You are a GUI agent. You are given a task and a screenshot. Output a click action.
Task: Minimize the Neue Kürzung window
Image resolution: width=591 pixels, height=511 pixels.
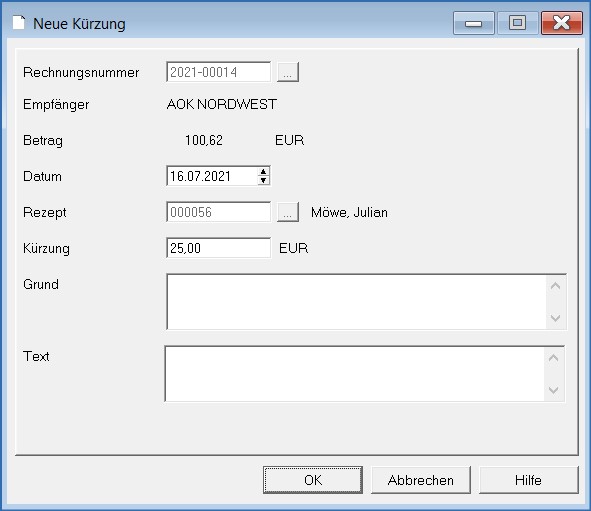[x=474, y=23]
